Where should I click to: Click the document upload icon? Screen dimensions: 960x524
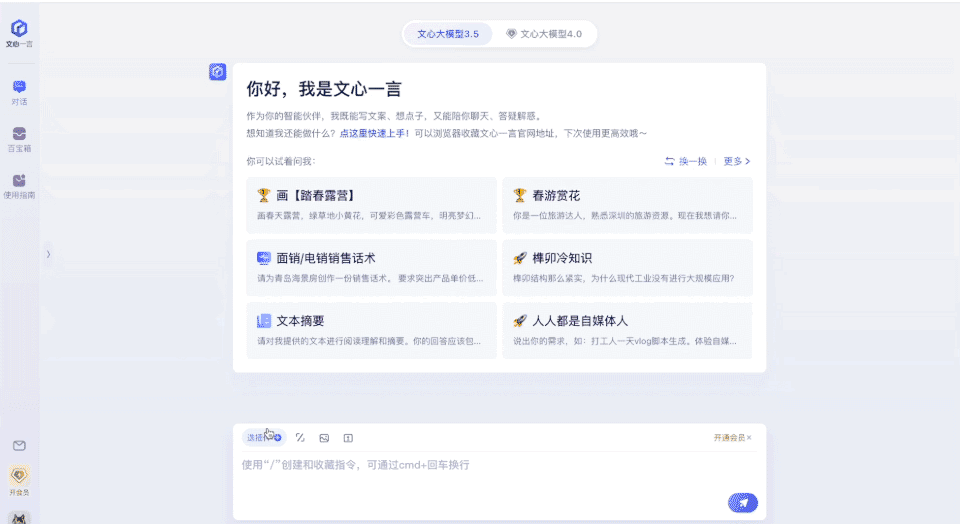pos(348,438)
